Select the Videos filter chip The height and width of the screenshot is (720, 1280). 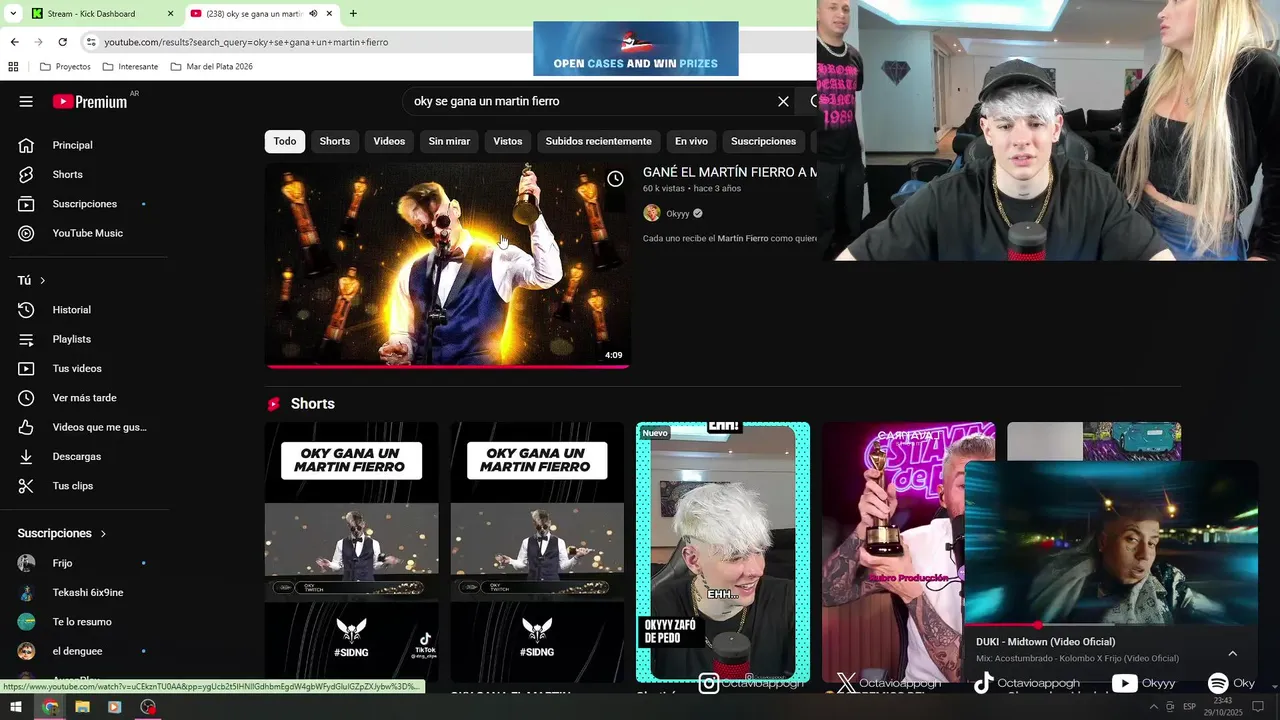coord(389,141)
